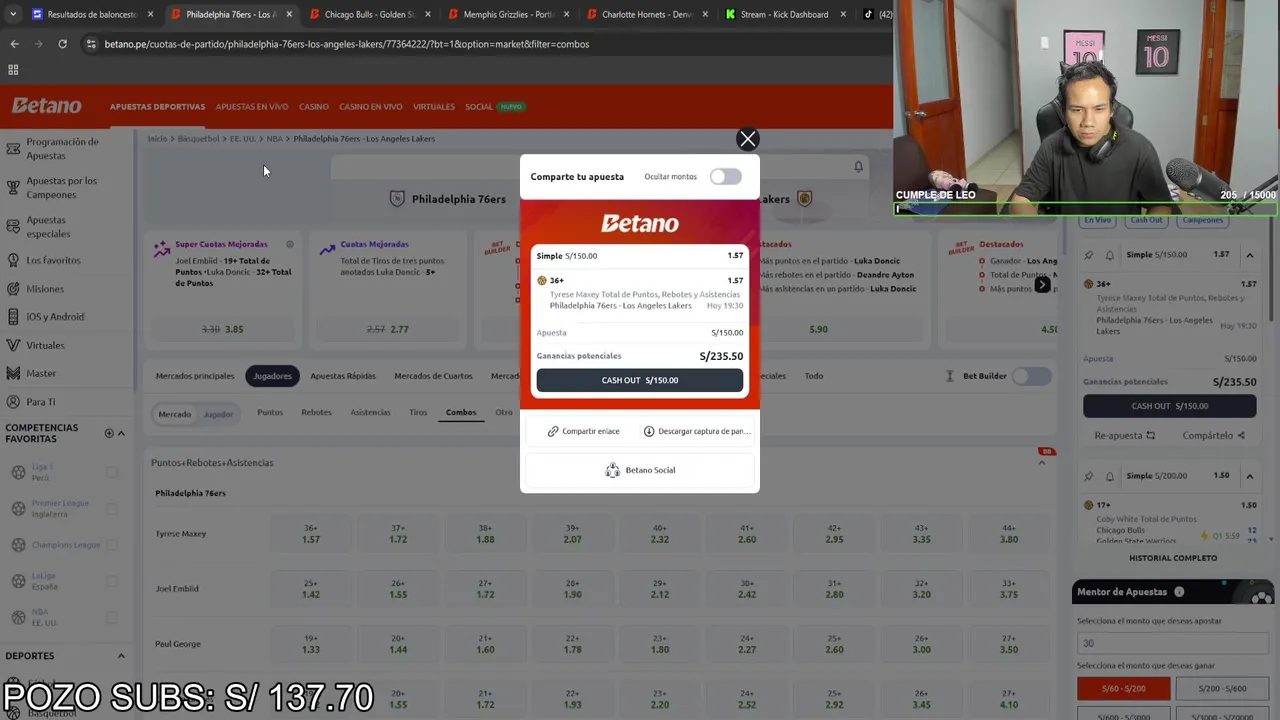Image resolution: width=1280 pixels, height=720 pixels.
Task: Select the Puntos filter
Action: [x=270, y=412]
